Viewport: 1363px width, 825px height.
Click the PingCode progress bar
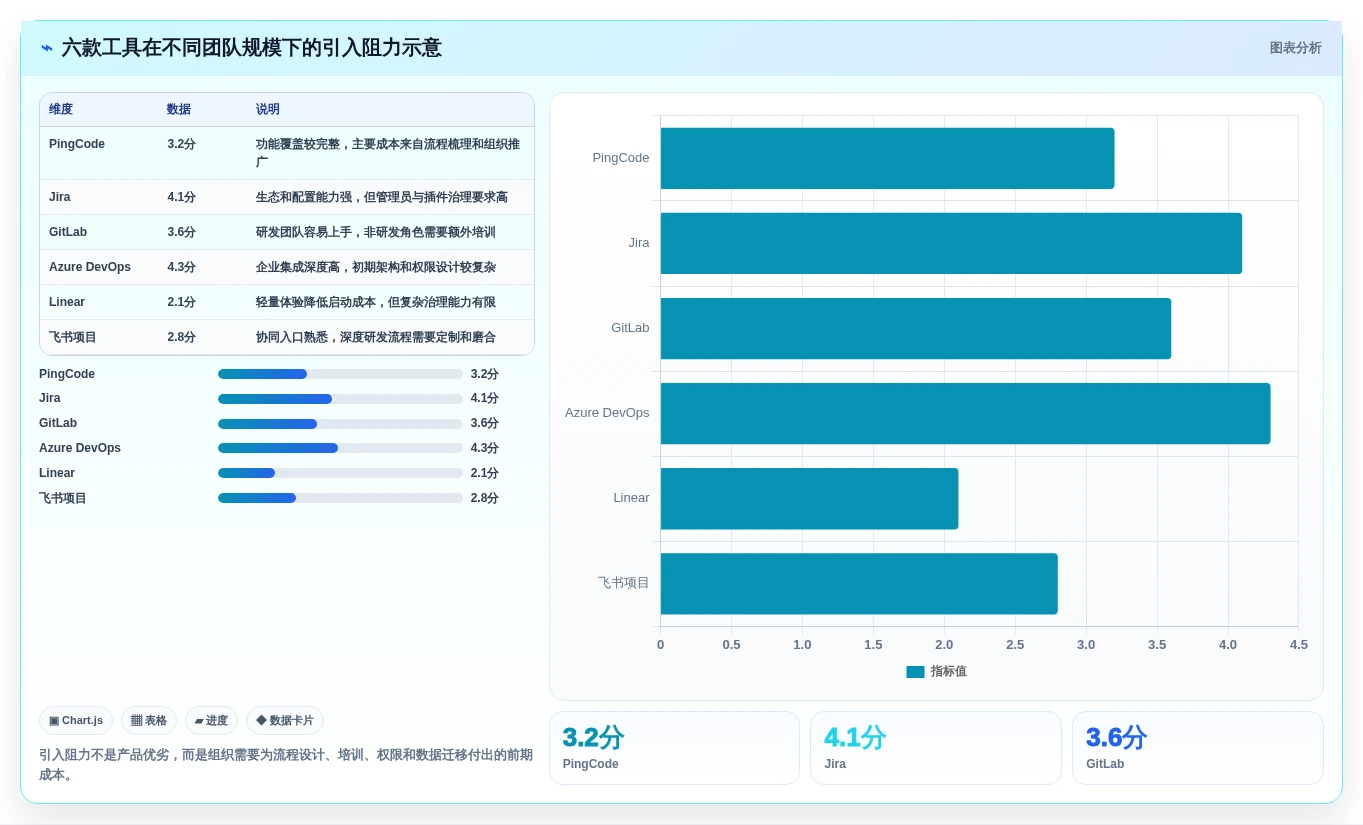click(x=340, y=374)
